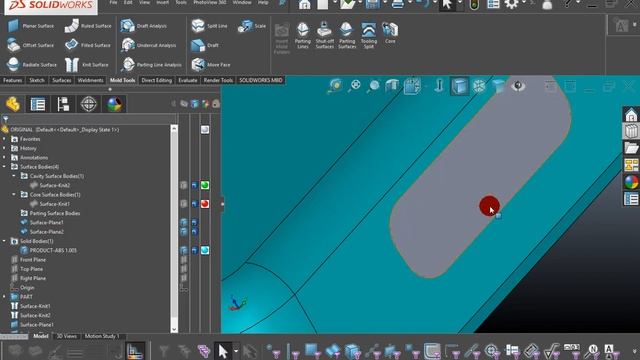Expand the PART feature node
The image size is (640, 360).
[4, 297]
